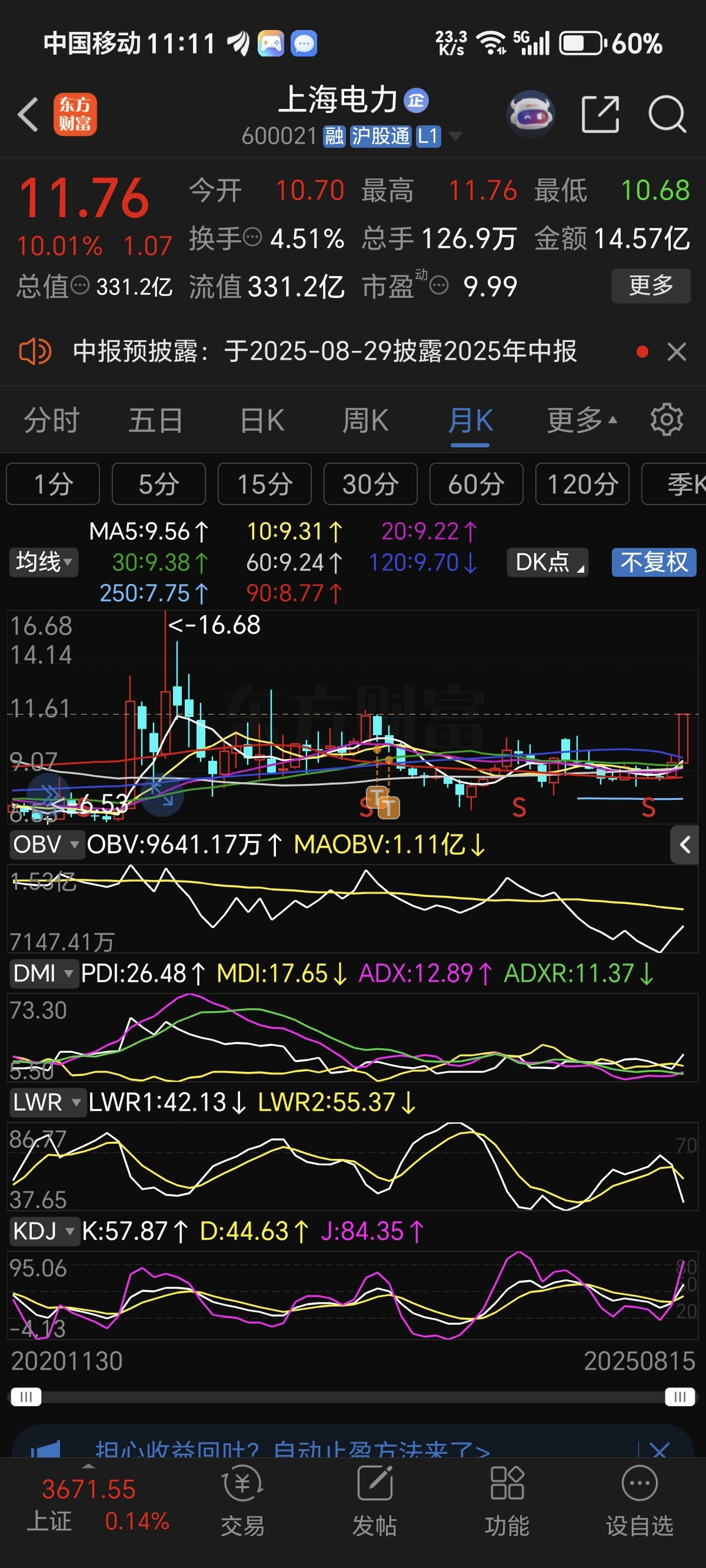
Task: Open the 设自选 watchlist icon
Action: (x=640, y=1500)
